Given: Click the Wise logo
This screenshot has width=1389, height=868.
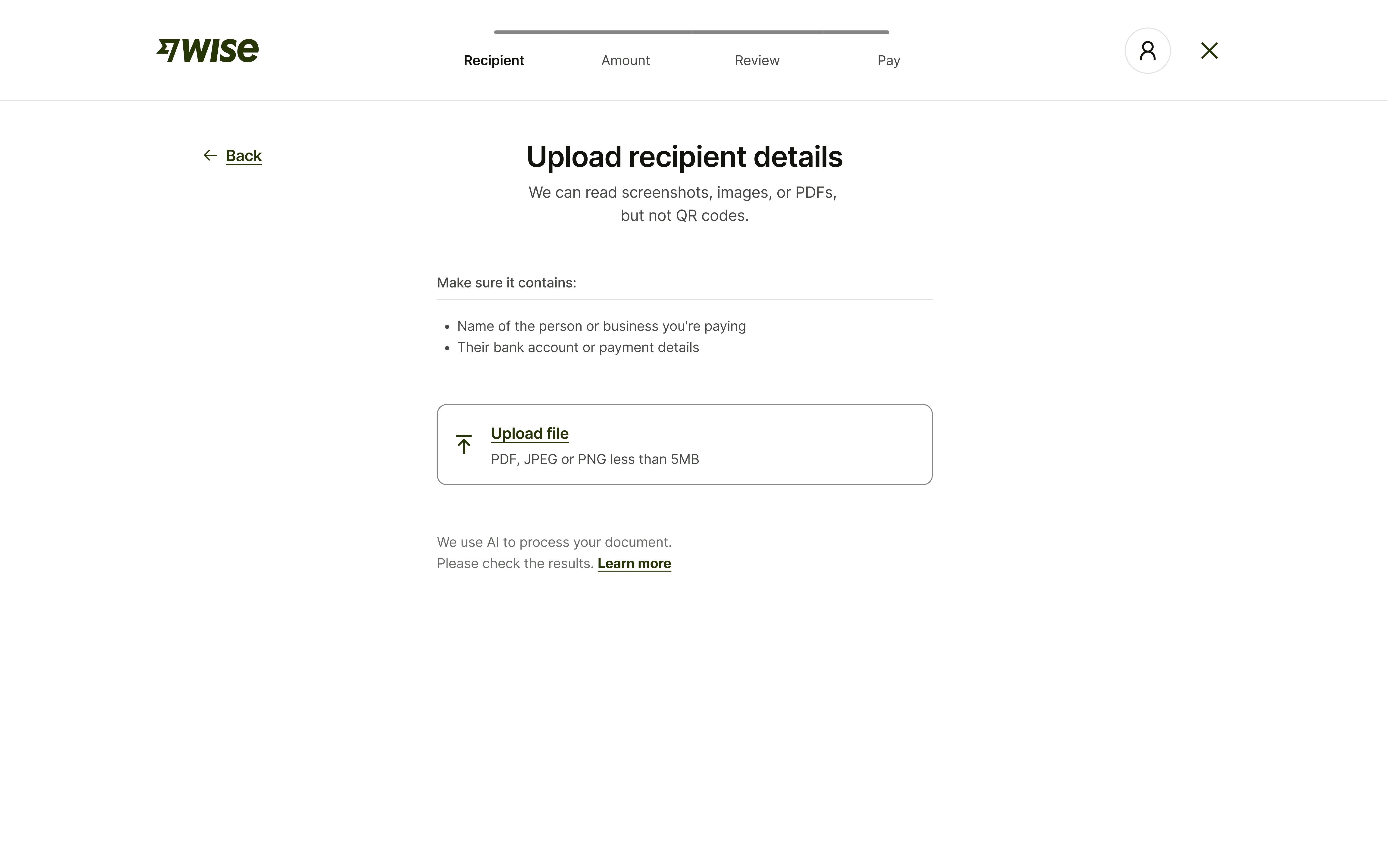Looking at the screenshot, I should click(208, 50).
